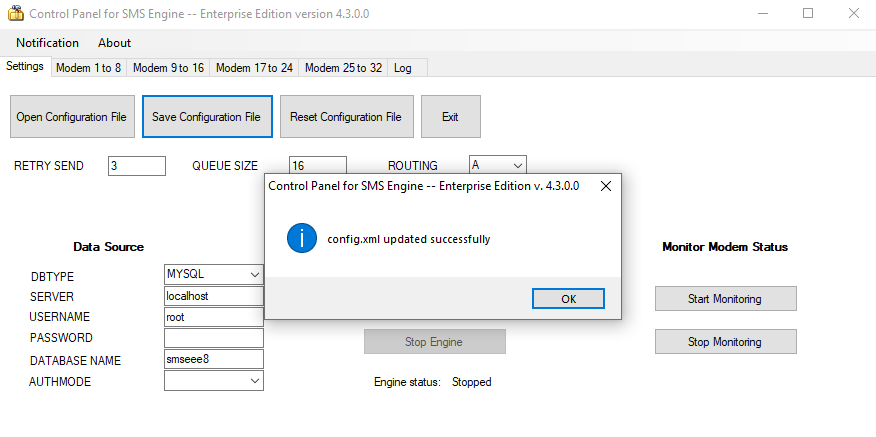
Task: Click the Exit button
Action: click(x=450, y=117)
